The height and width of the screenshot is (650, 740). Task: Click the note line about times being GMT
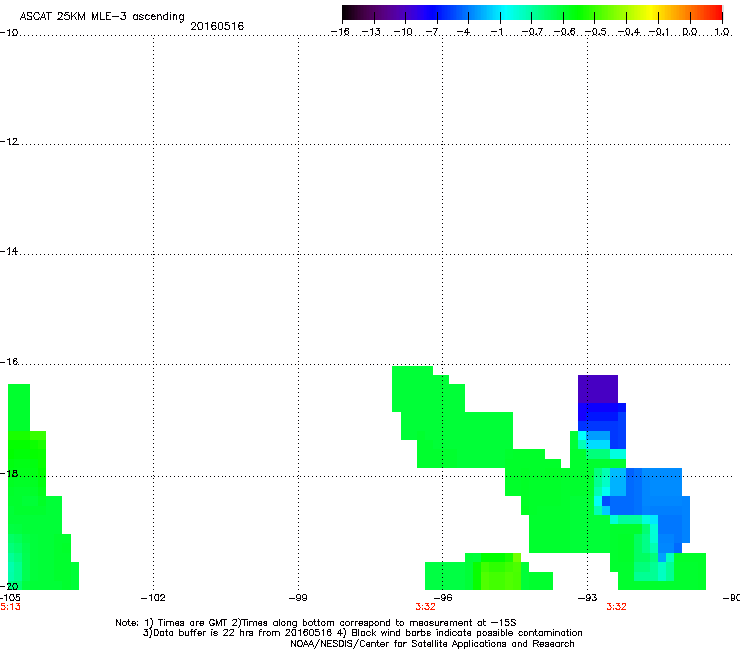[x=316, y=623]
